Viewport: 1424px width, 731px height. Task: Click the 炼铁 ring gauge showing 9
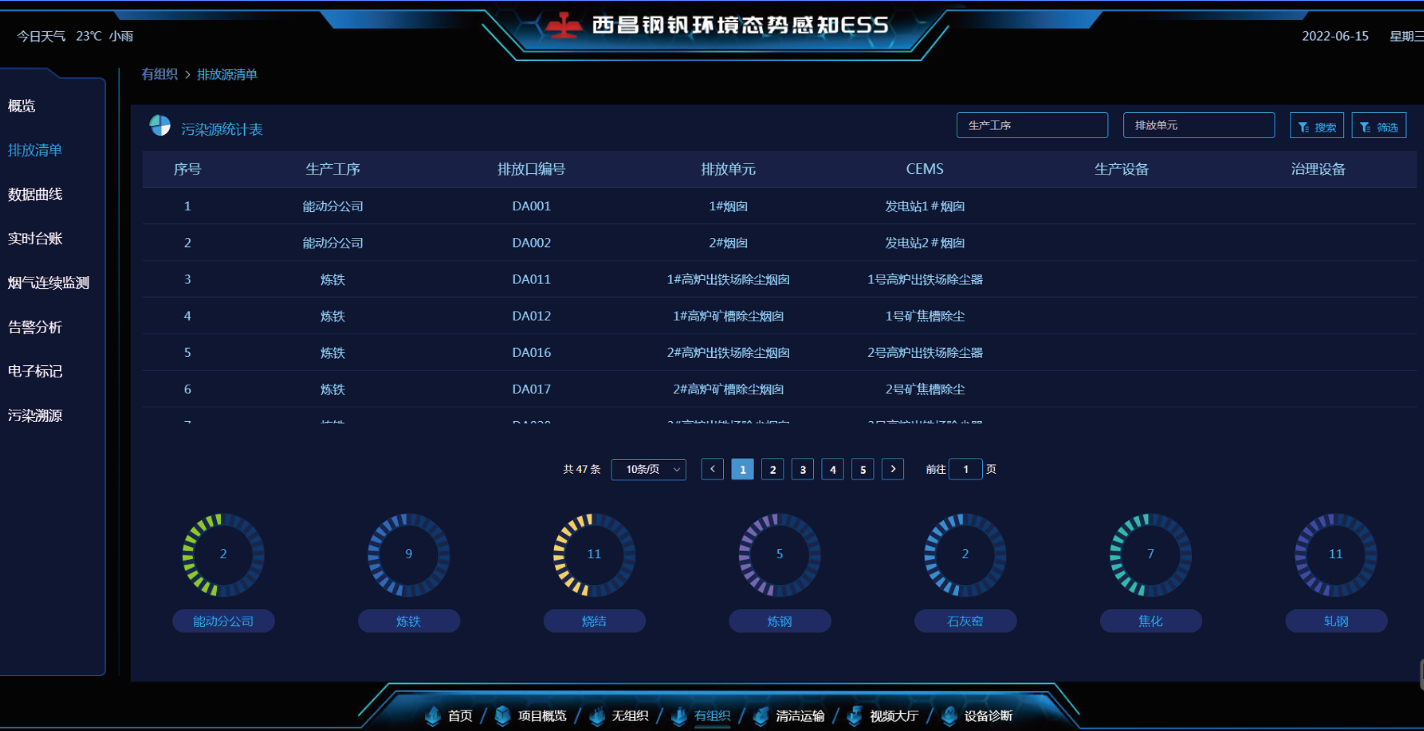pos(409,553)
